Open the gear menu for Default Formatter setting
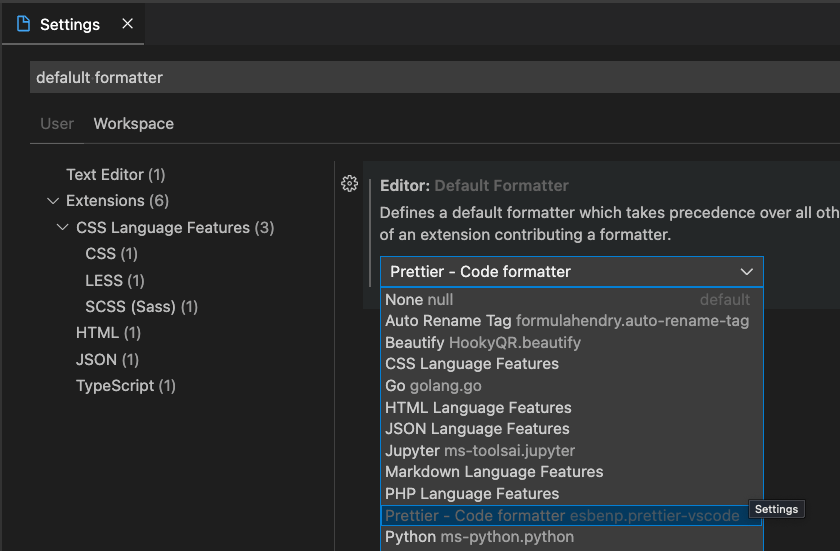 (x=349, y=184)
